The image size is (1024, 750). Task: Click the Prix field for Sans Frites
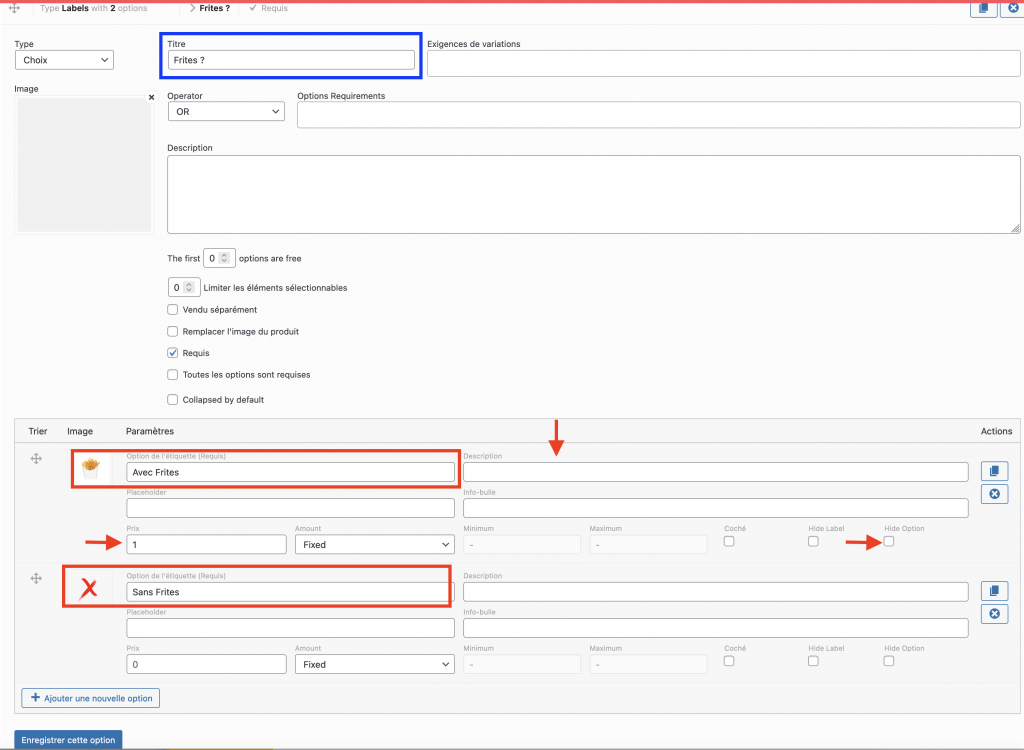click(x=207, y=664)
